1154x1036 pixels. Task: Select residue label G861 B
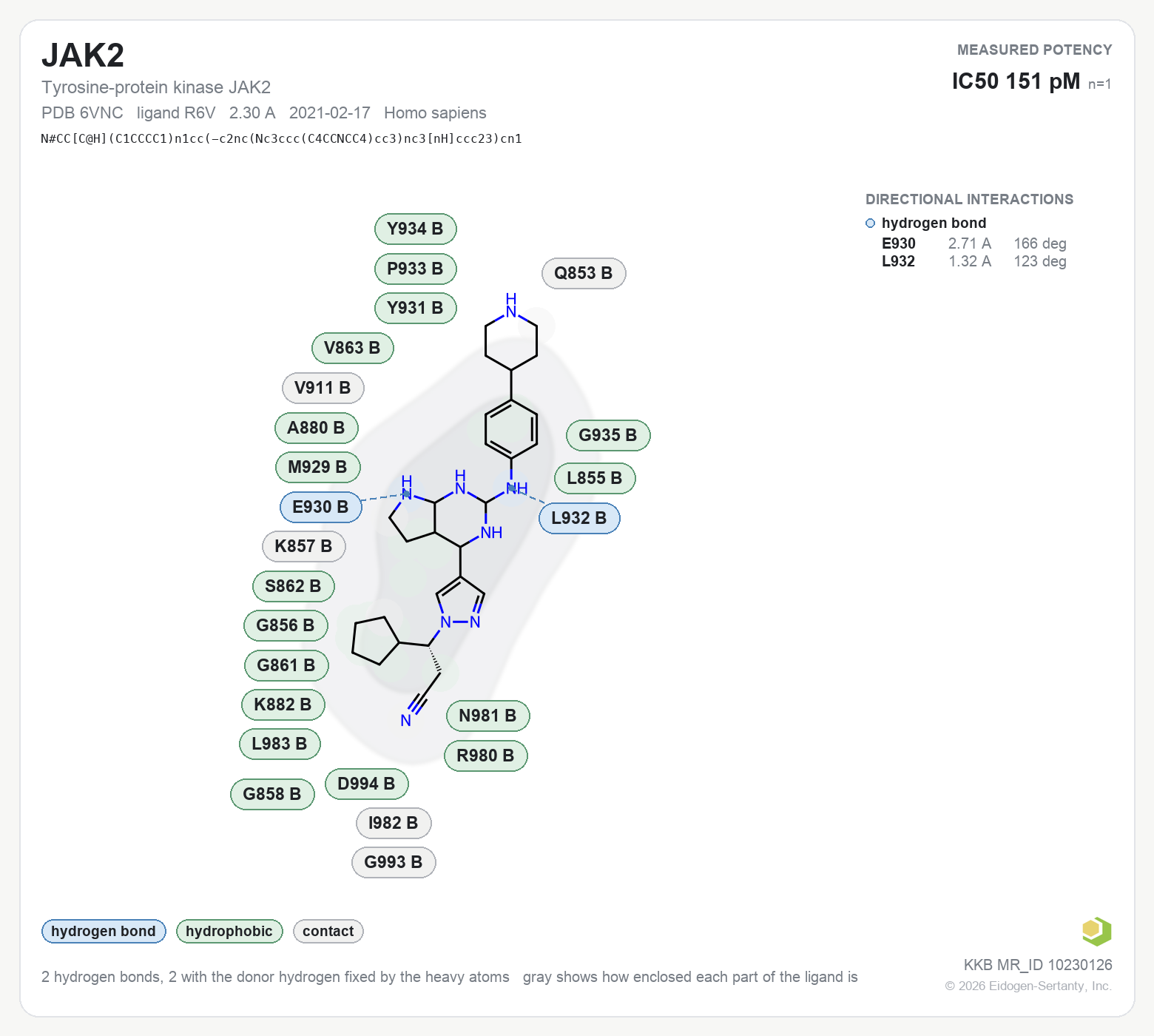pyautogui.click(x=286, y=665)
